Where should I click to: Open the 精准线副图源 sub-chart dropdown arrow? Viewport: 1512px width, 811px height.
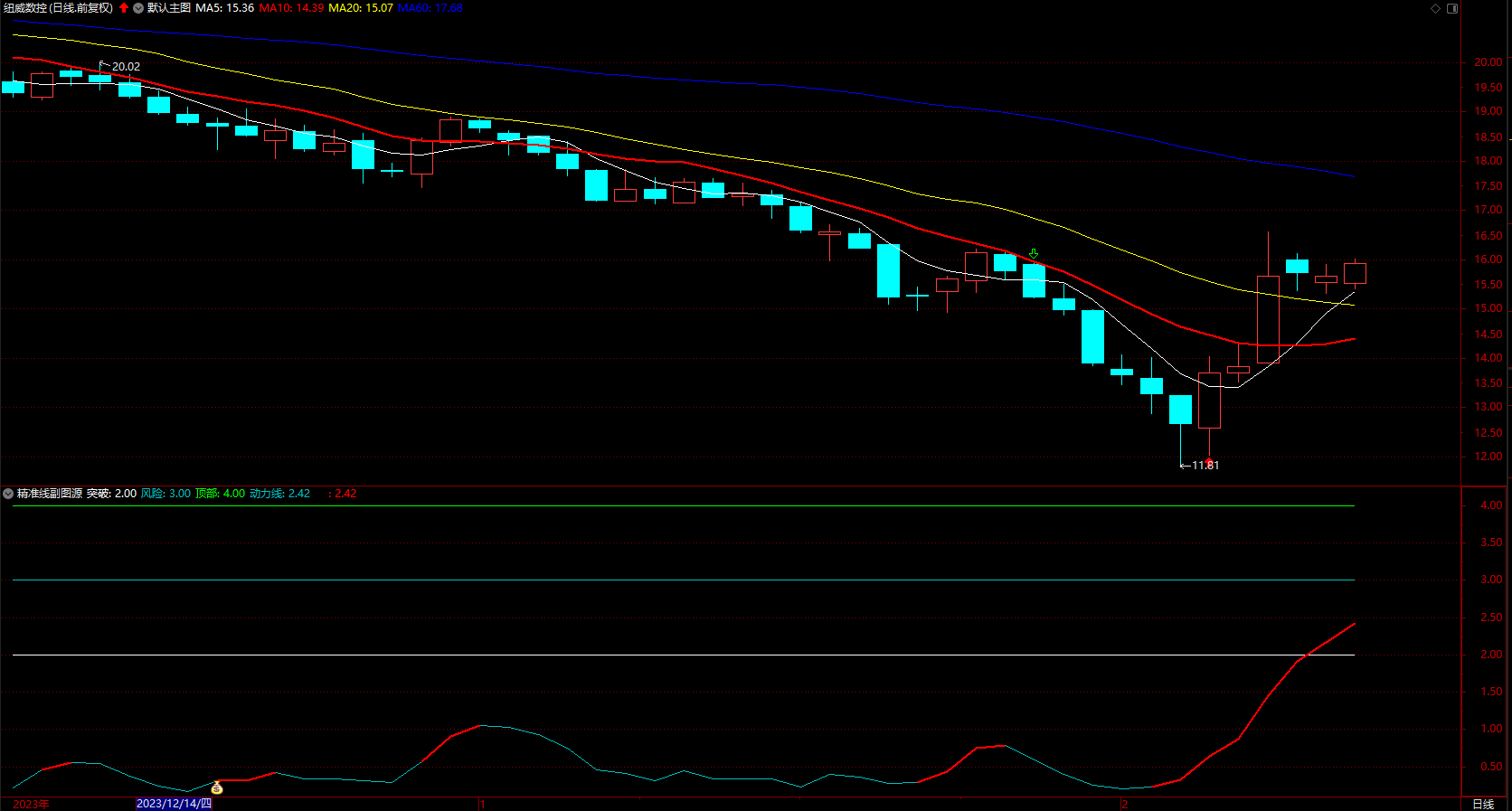coord(8,494)
